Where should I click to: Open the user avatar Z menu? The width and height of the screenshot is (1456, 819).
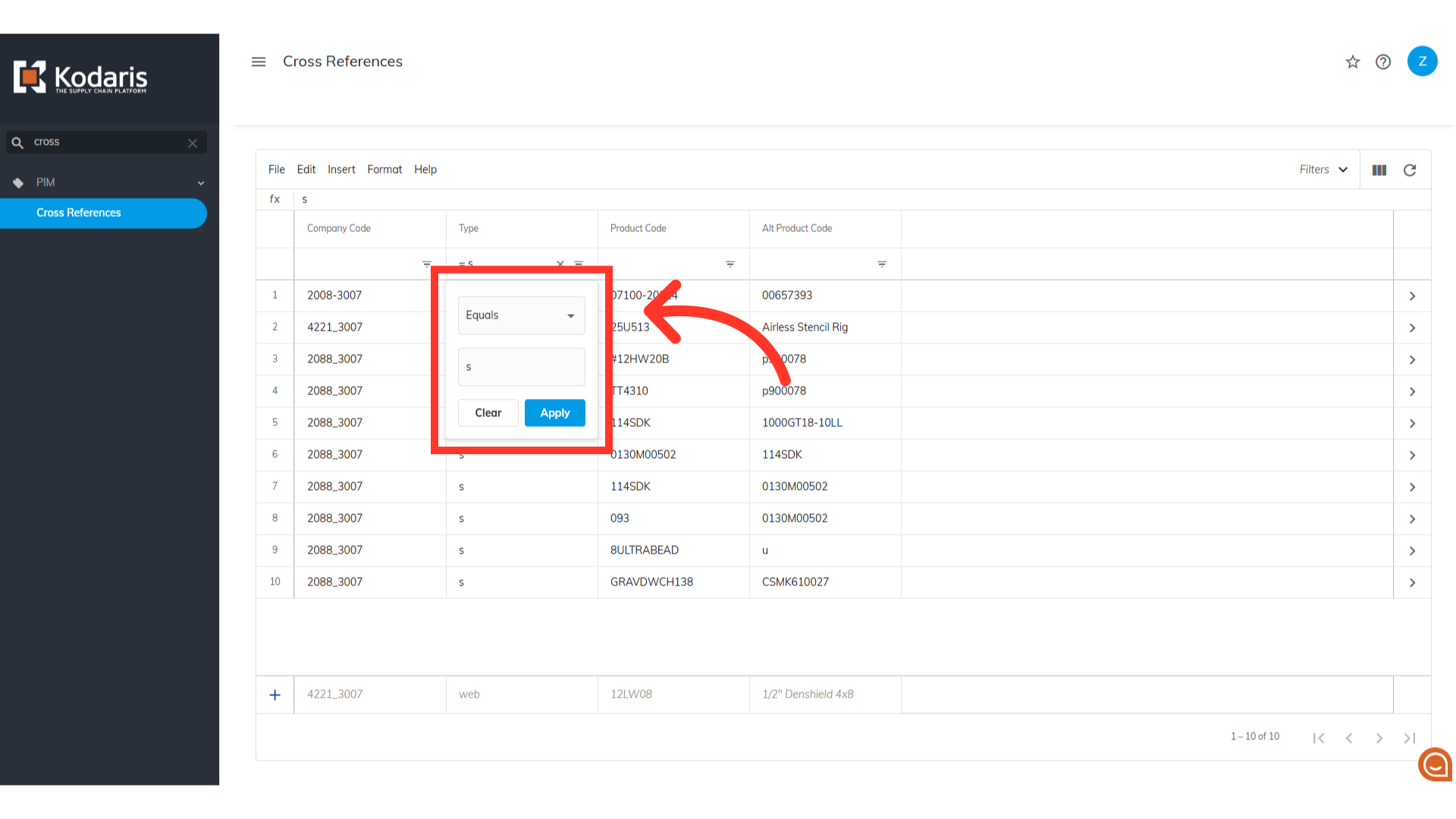pyautogui.click(x=1422, y=61)
